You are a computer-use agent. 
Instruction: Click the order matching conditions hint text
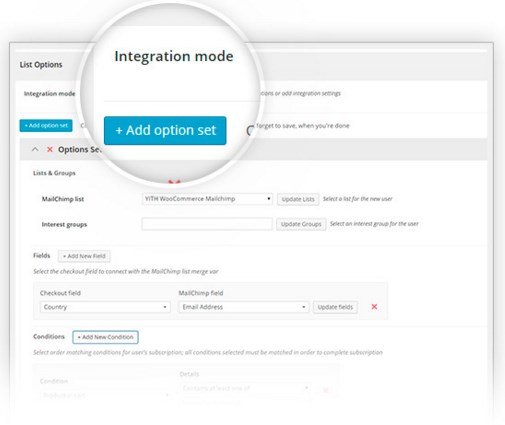tap(208, 352)
